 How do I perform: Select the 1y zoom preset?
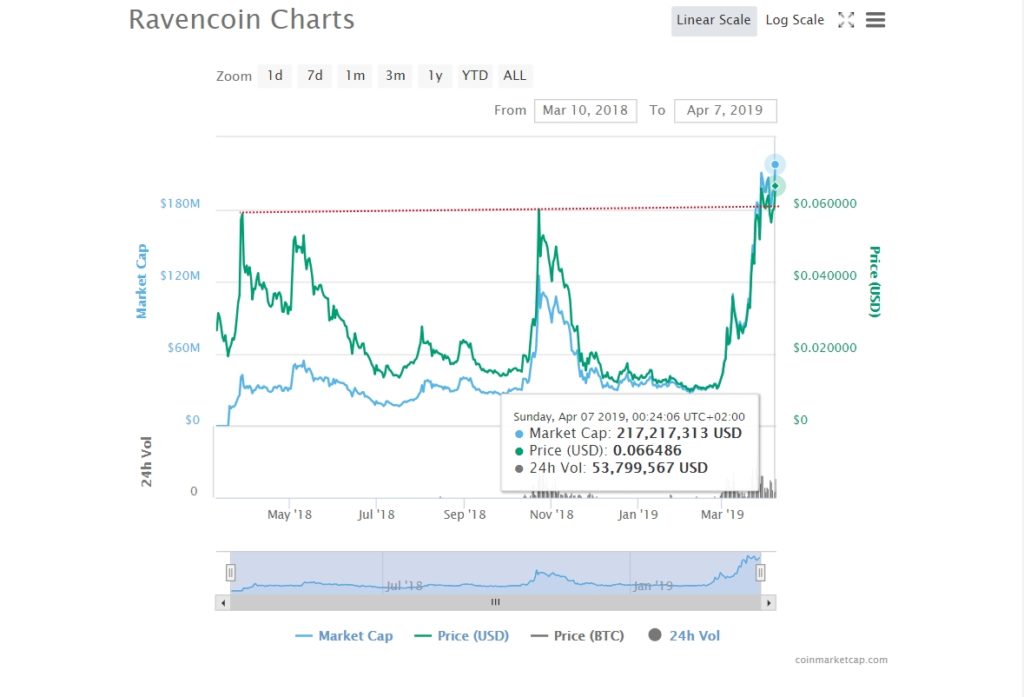click(x=434, y=75)
